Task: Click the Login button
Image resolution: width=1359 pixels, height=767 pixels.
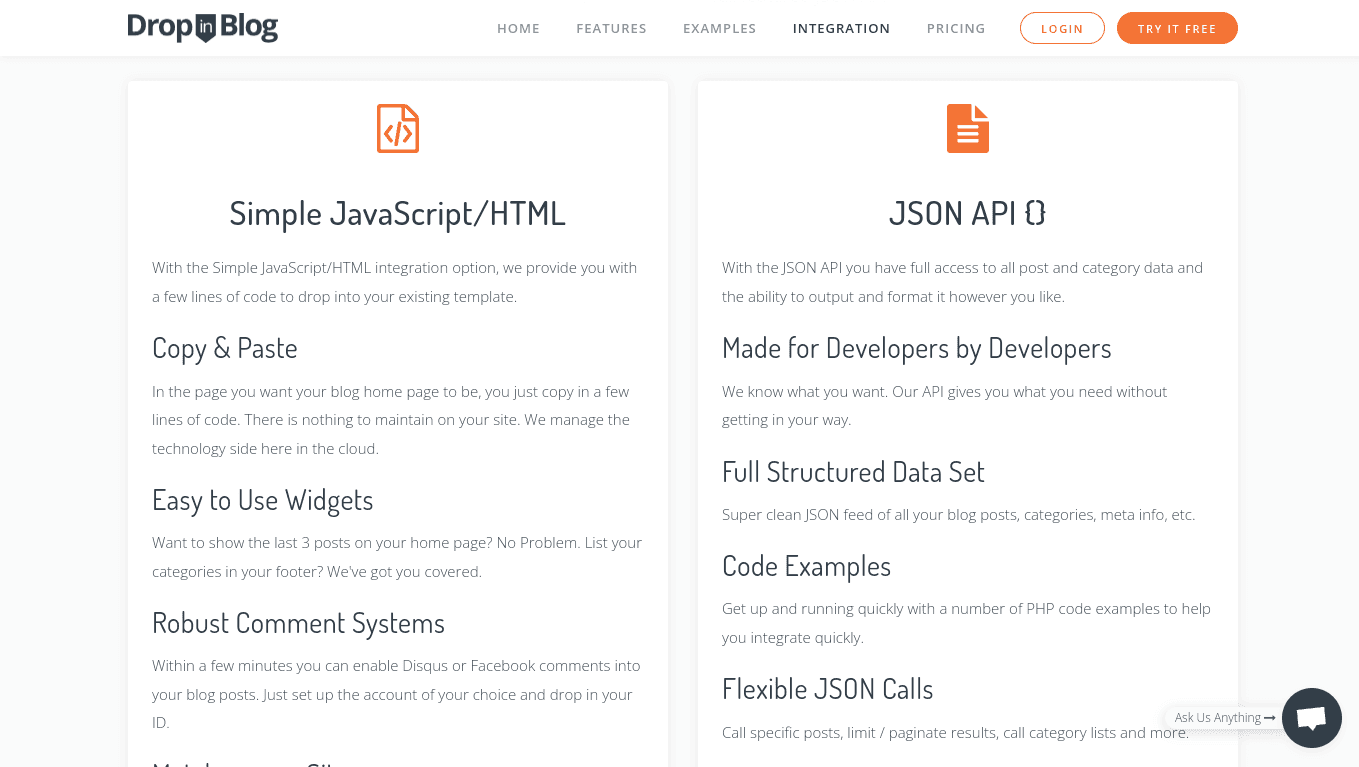Action: (x=1062, y=28)
